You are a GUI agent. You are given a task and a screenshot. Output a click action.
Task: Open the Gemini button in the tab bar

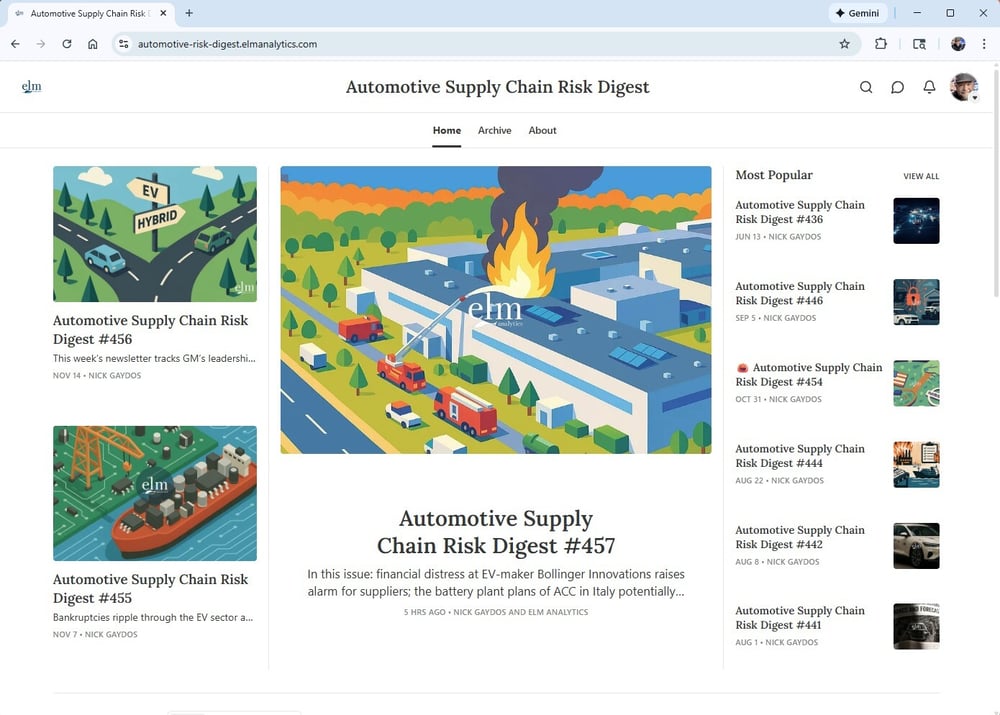[857, 13]
